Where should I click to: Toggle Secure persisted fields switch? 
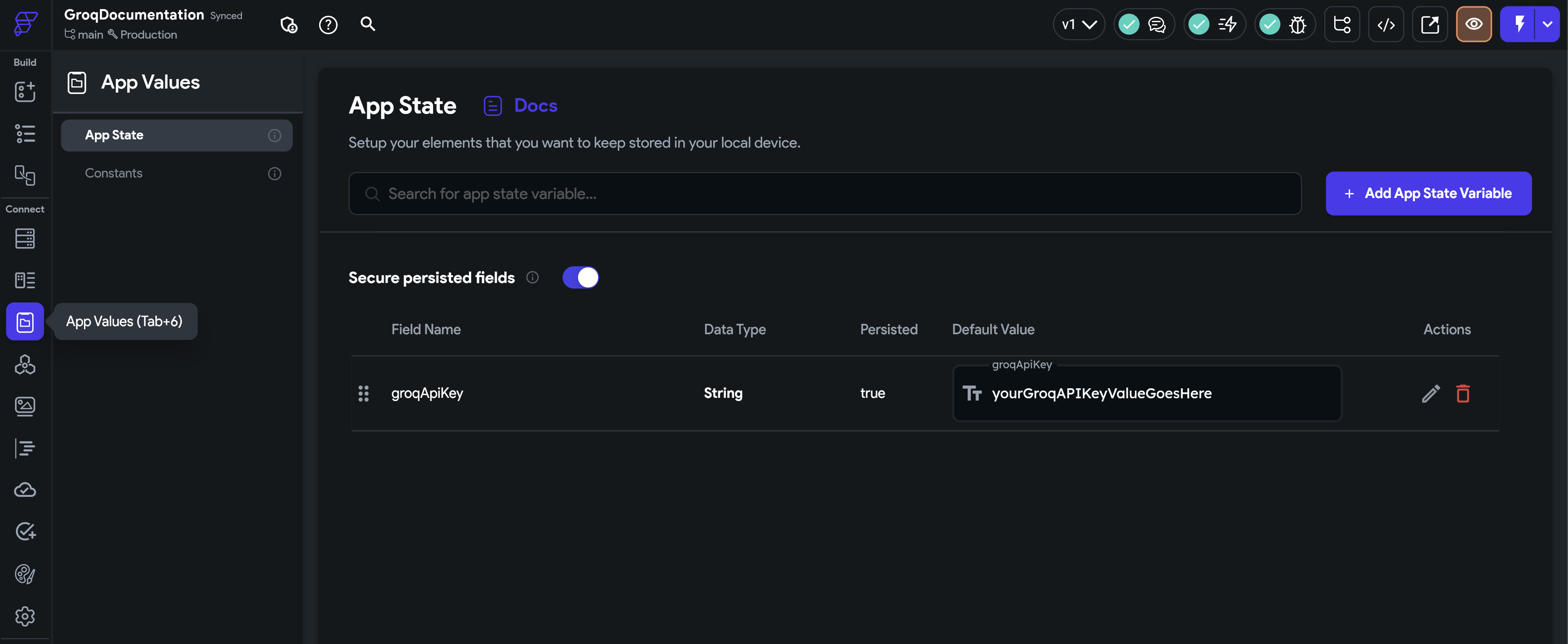(580, 277)
